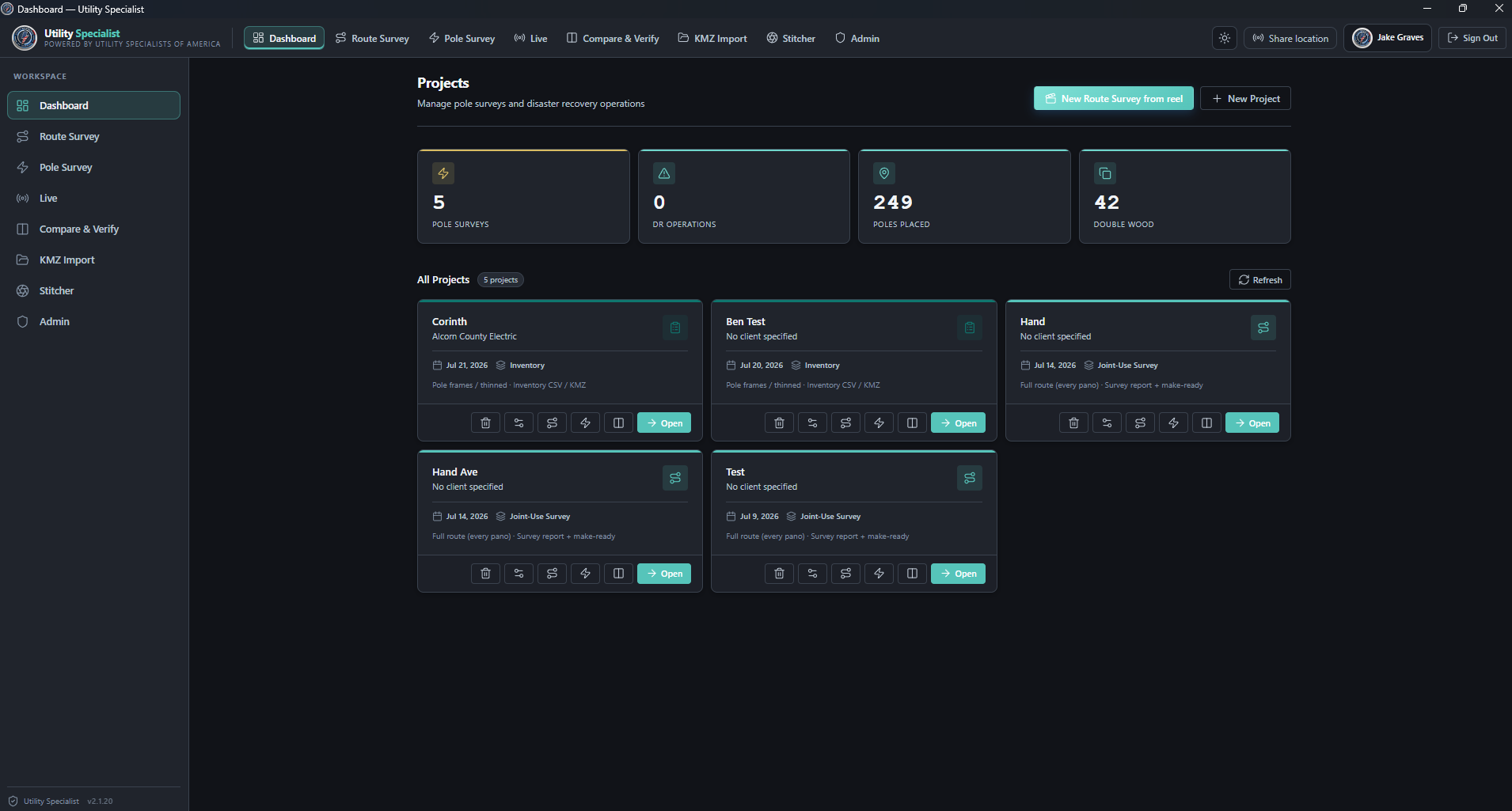Toggle Share location in the top bar
The width and height of the screenshot is (1512, 811).
1290,38
